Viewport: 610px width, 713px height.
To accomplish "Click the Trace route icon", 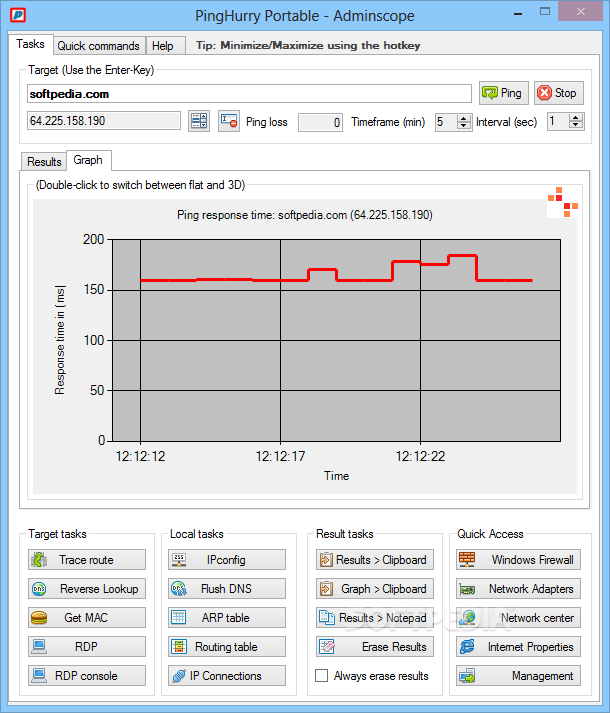I will pos(39,560).
